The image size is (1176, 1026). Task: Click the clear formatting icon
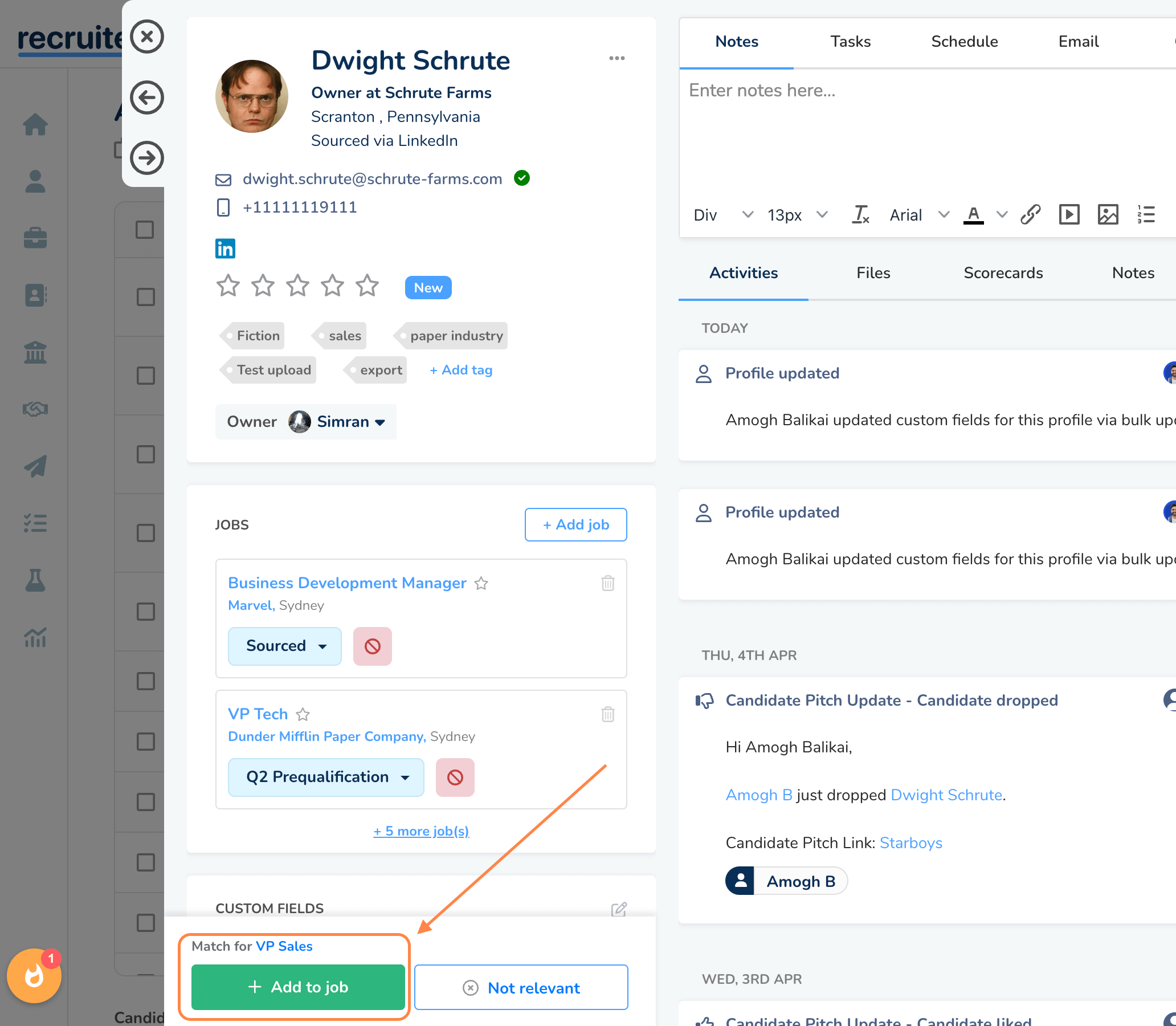coord(860,215)
